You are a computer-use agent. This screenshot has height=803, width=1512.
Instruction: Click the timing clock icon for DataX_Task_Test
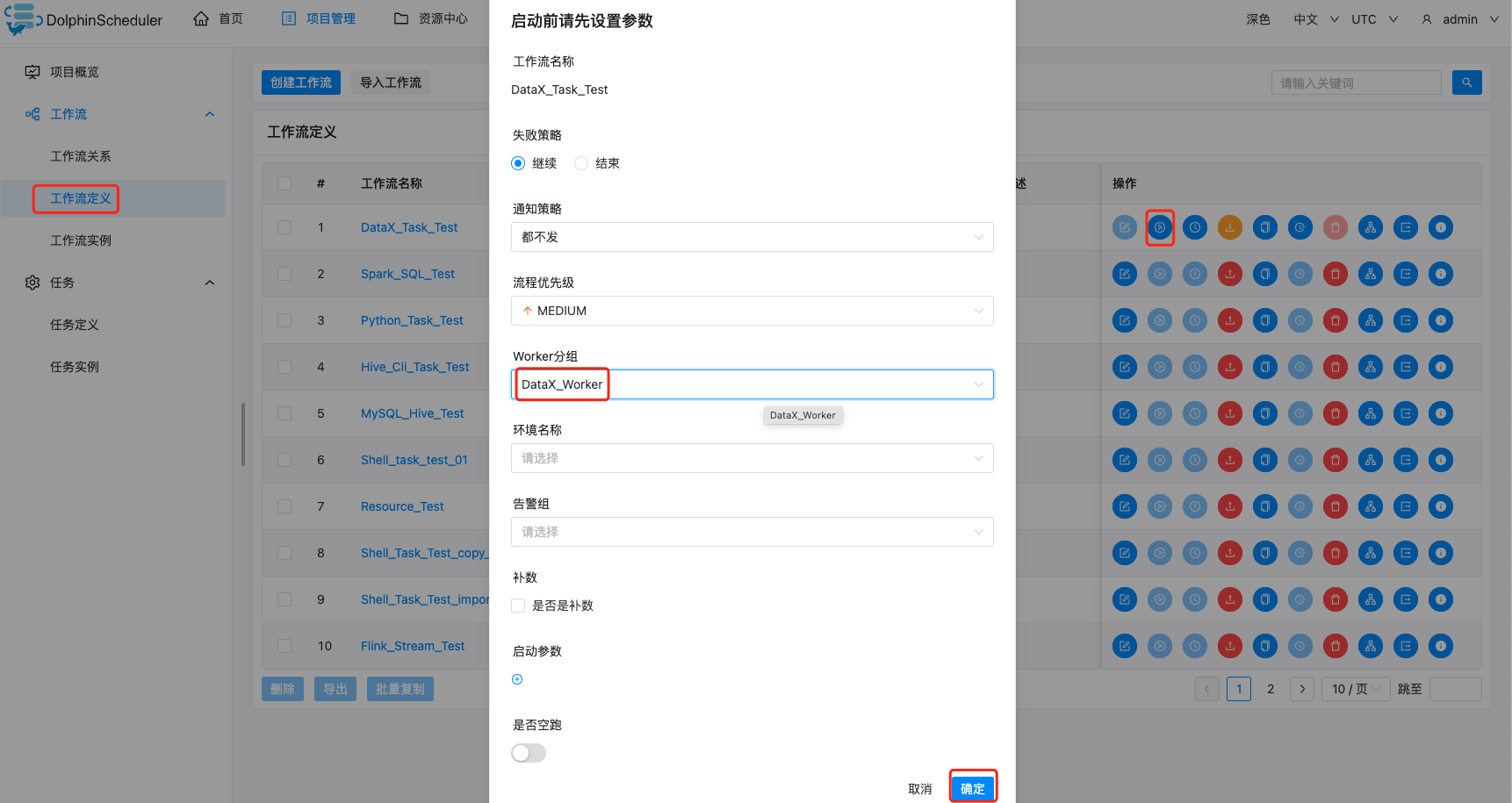[1195, 227]
